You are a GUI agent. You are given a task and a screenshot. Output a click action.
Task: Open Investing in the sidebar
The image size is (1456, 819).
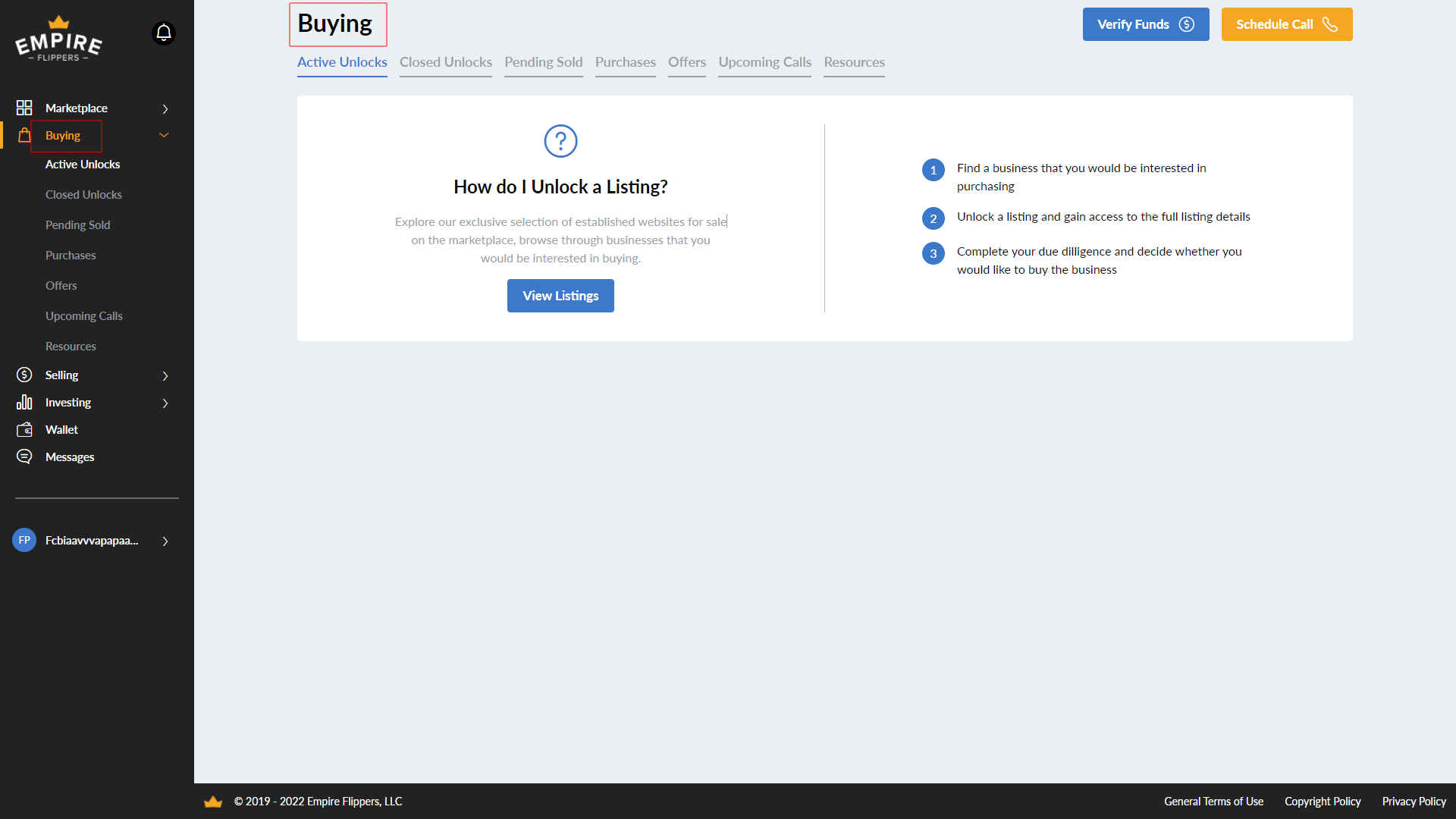pos(68,402)
